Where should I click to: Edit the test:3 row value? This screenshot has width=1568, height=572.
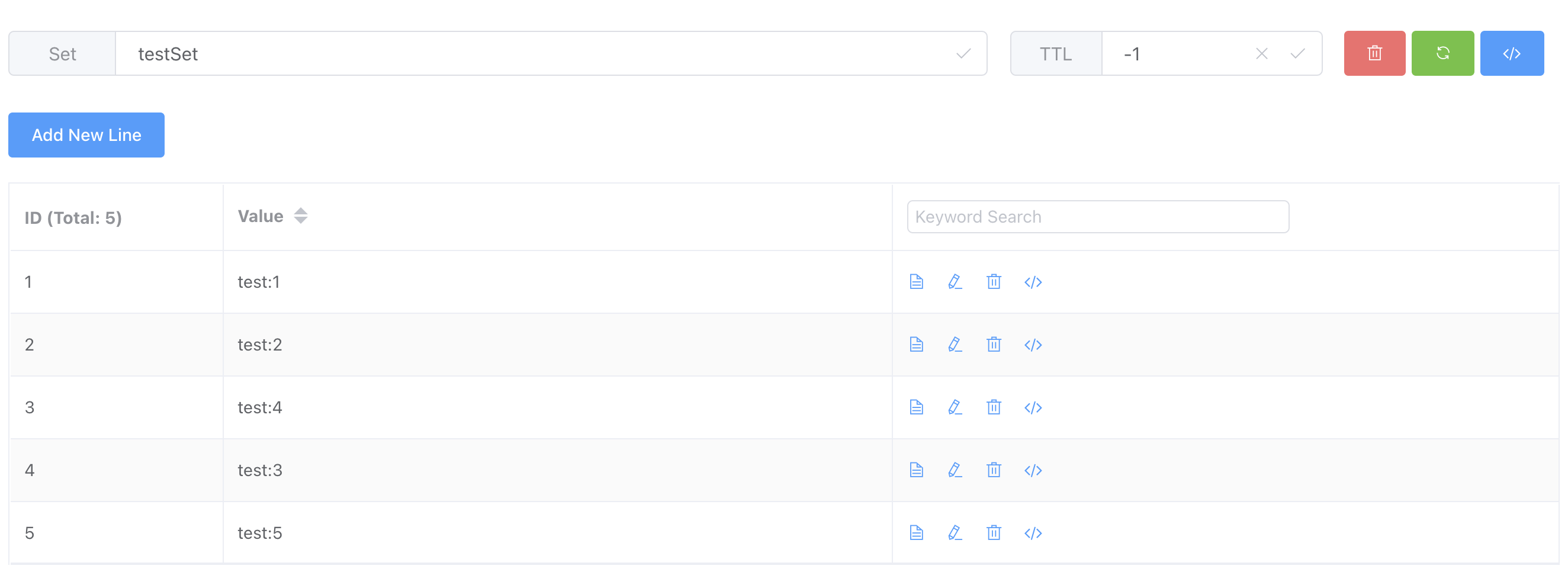955,470
